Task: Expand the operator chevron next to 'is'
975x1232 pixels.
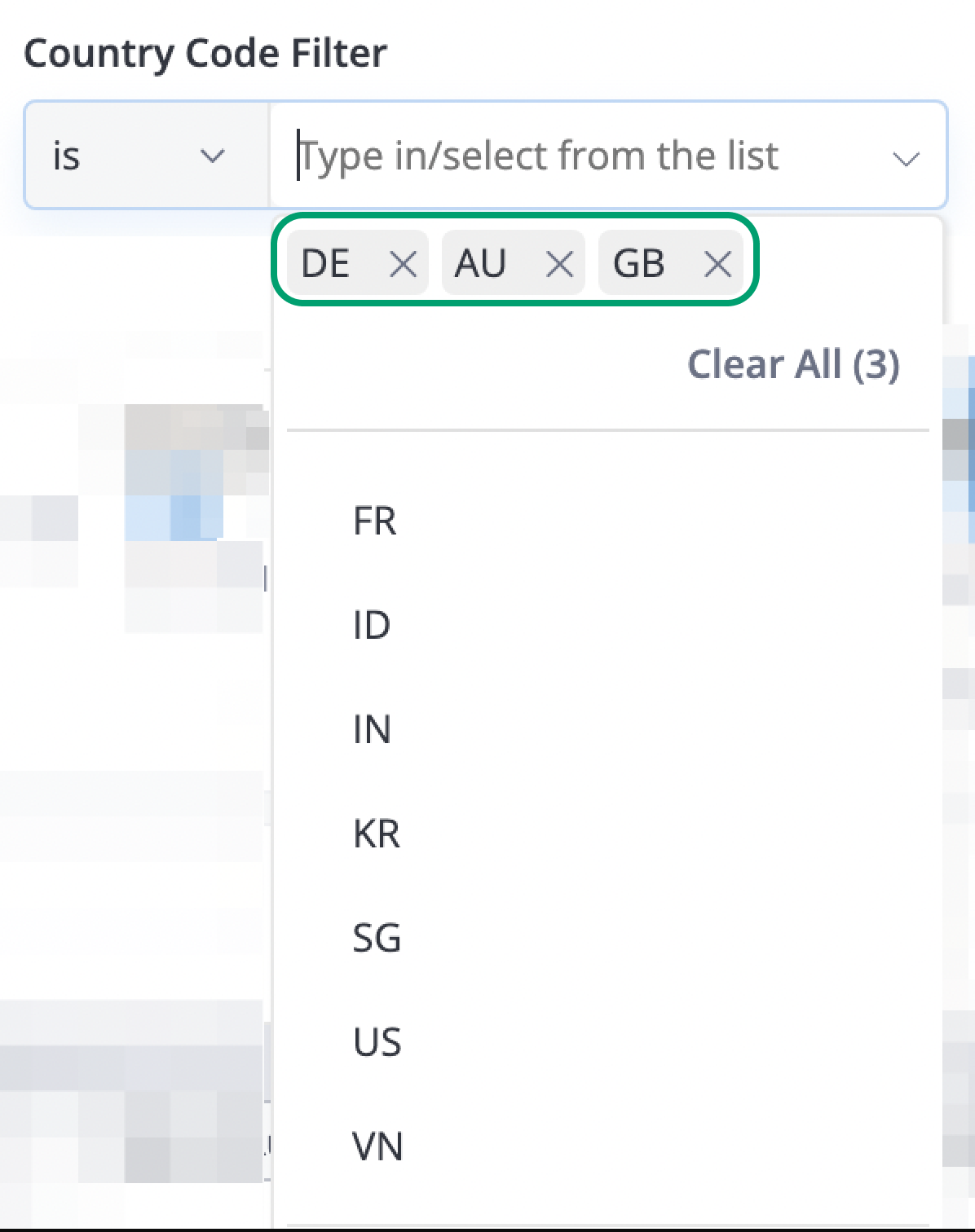Action: (x=213, y=156)
